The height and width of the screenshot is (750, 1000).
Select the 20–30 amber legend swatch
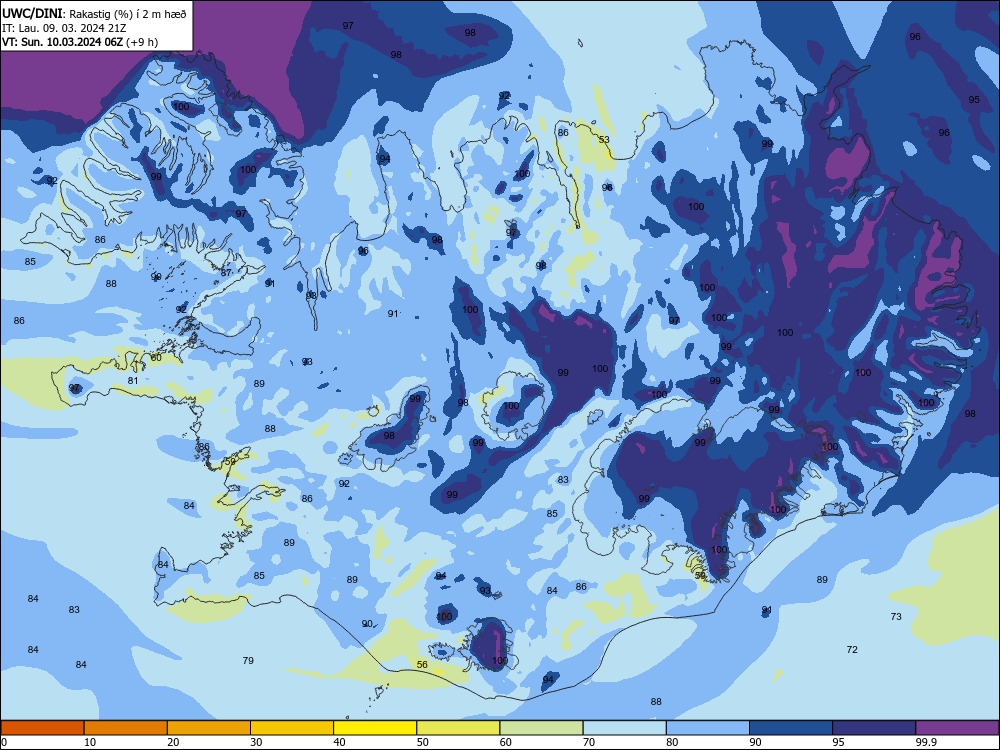pos(209,728)
